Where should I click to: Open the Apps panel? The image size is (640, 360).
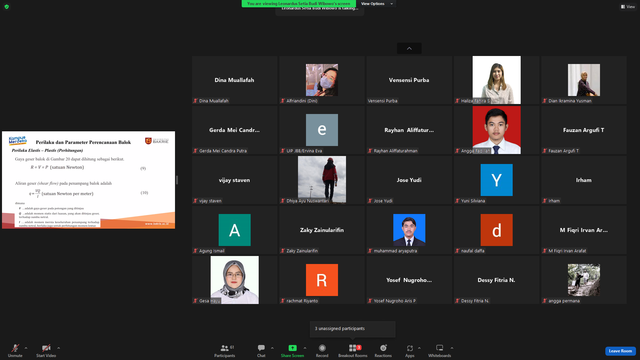(x=410, y=350)
